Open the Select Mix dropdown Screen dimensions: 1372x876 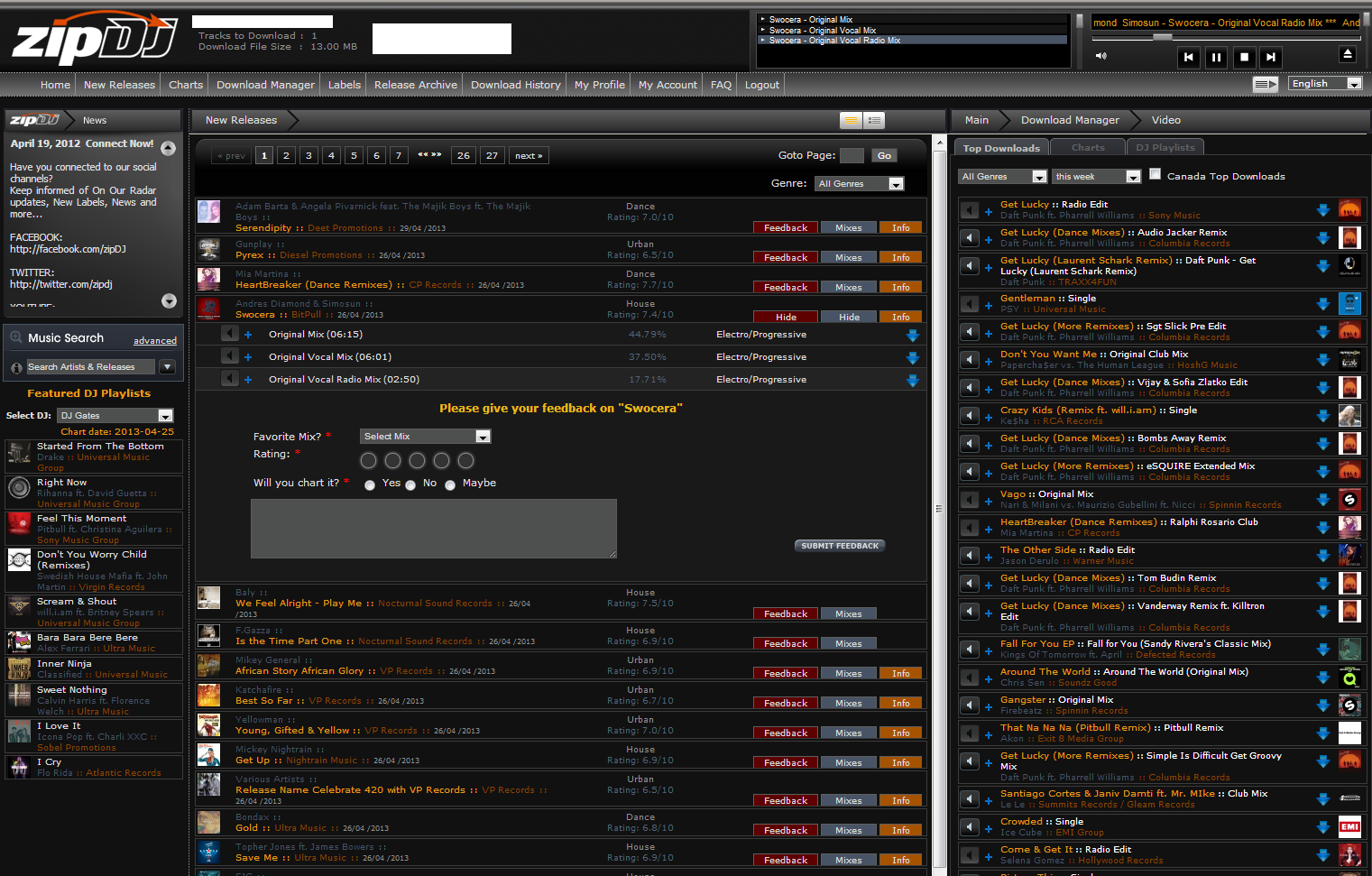(425, 437)
